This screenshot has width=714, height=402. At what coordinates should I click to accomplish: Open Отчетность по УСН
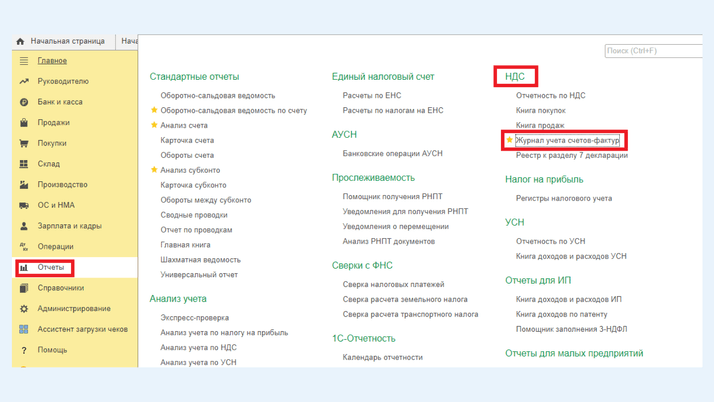pos(551,241)
